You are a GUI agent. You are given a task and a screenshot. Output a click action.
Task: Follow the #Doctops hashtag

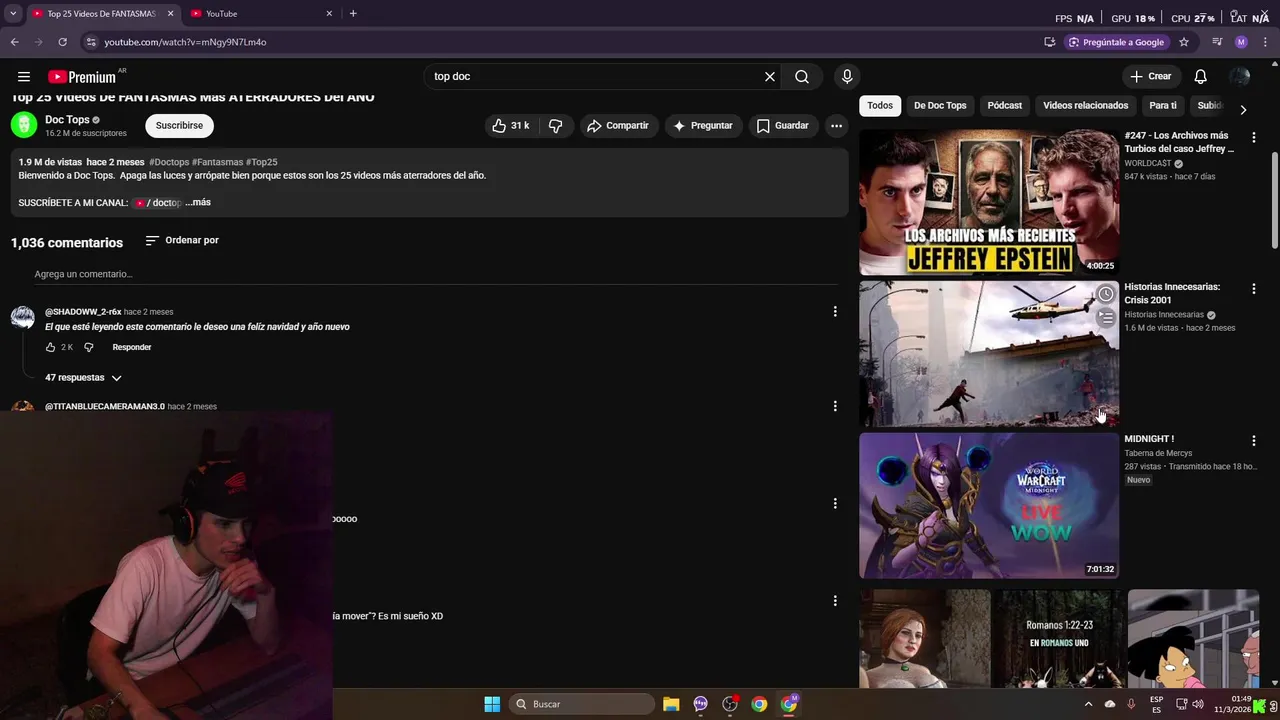coord(169,162)
